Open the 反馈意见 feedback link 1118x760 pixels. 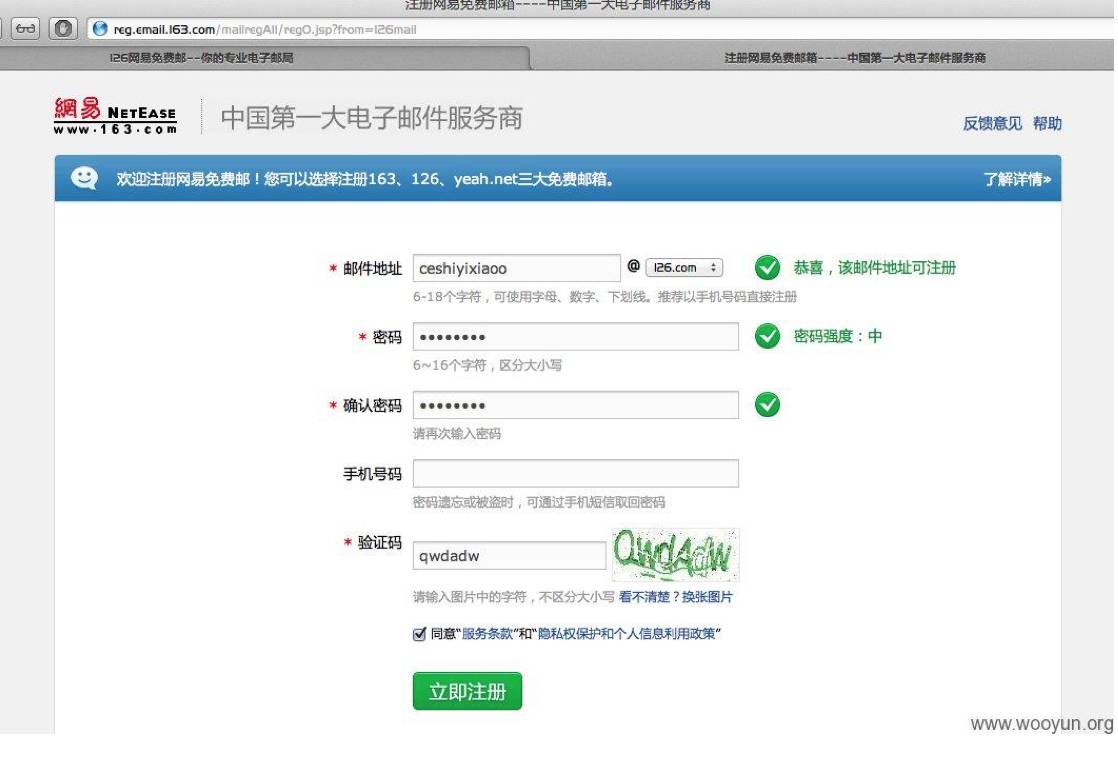pyautogui.click(x=992, y=123)
